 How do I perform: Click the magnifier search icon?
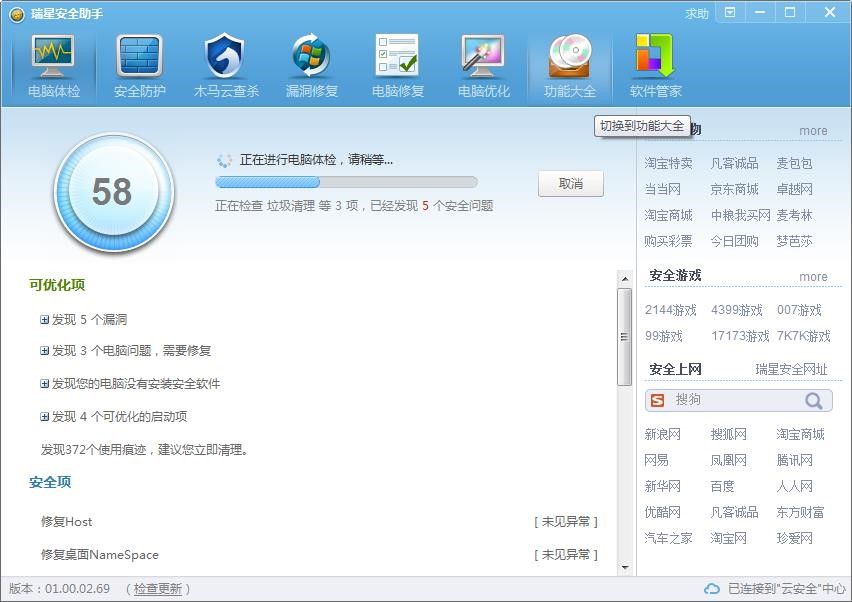click(x=813, y=401)
